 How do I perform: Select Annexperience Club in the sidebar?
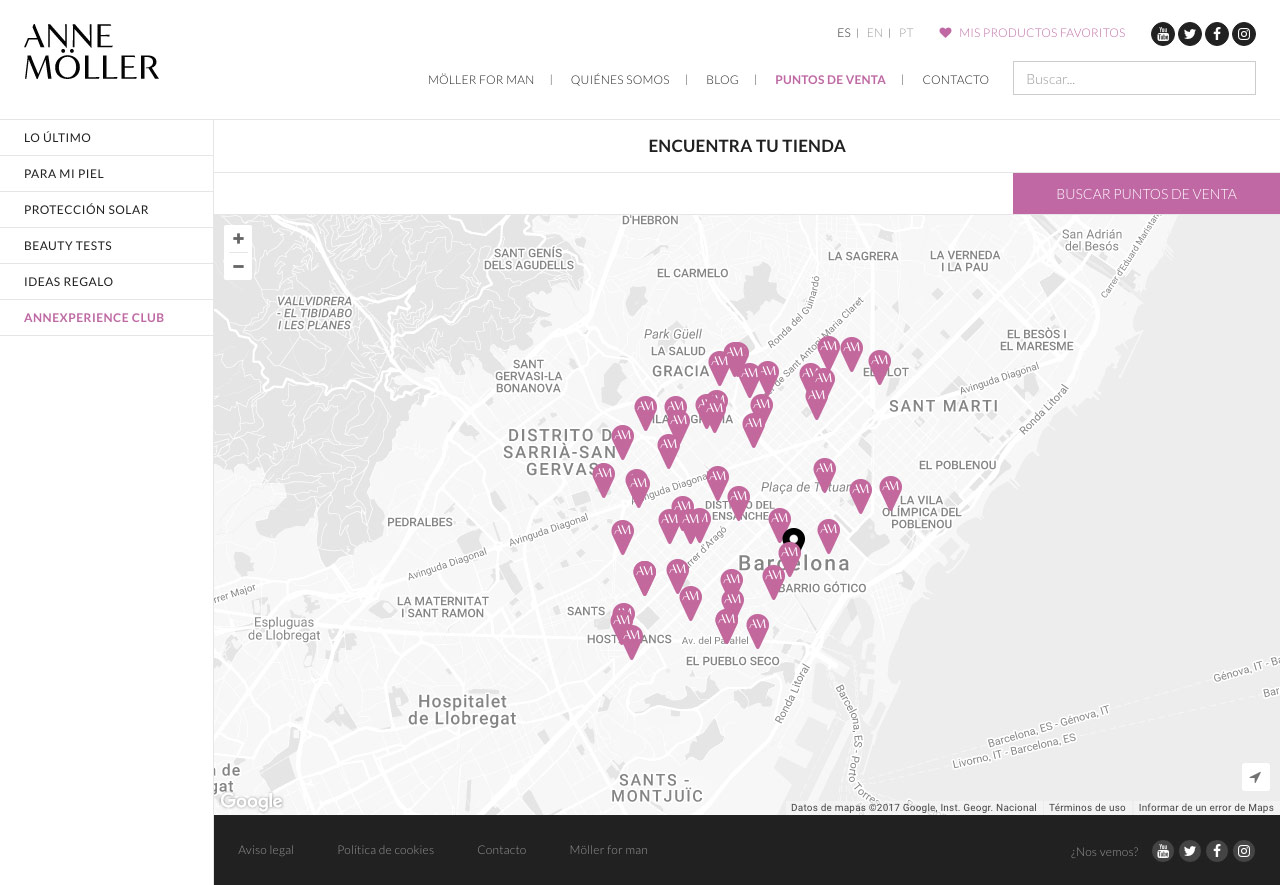94,318
